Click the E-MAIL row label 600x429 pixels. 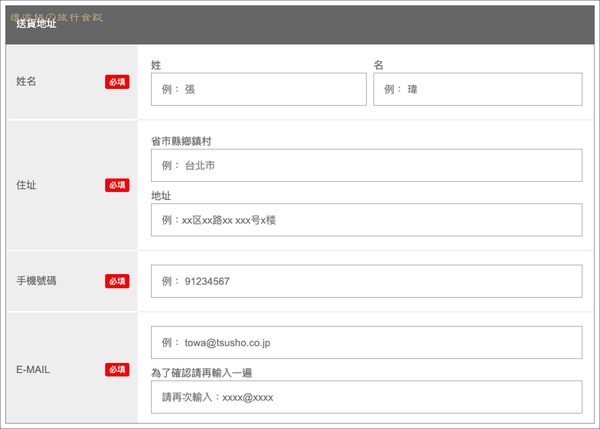[36, 369]
